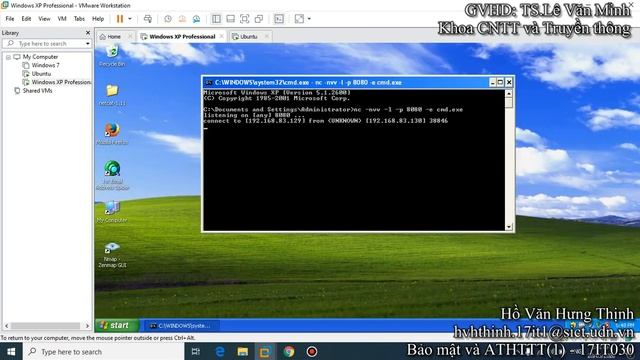Select the Nmap Zenmap GUI desktop icon

[x=112, y=255]
